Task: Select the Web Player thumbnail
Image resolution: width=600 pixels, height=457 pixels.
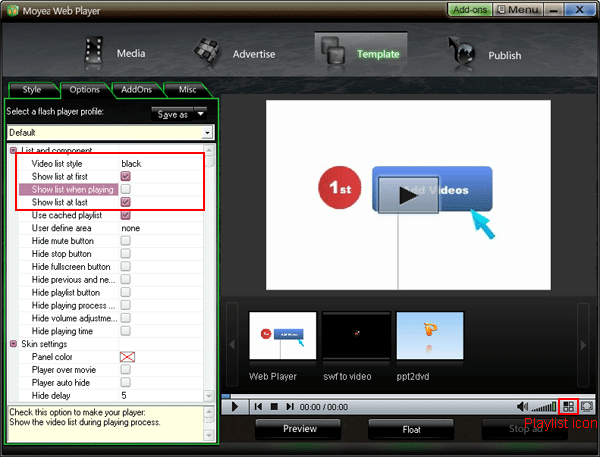Action: tap(283, 336)
